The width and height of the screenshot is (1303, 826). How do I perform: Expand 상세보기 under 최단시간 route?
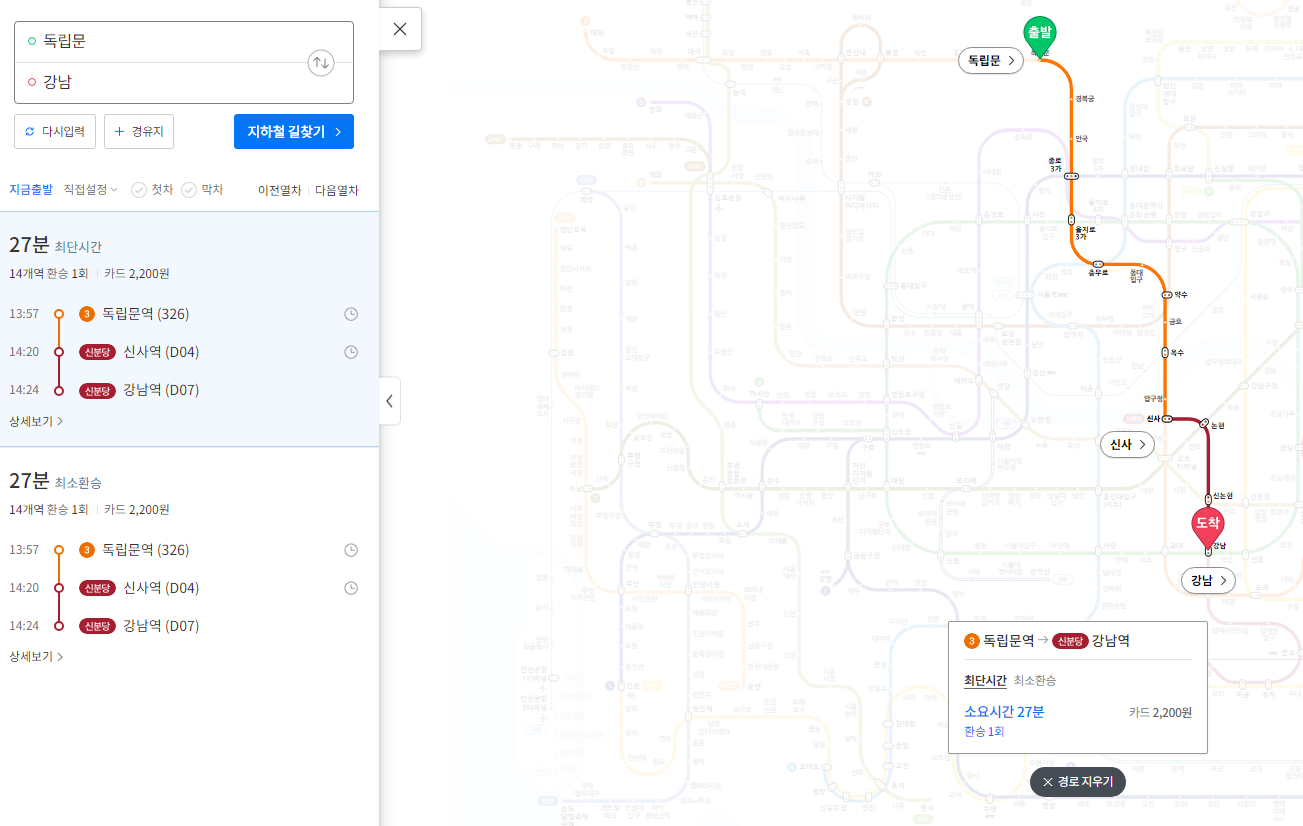click(x=36, y=421)
